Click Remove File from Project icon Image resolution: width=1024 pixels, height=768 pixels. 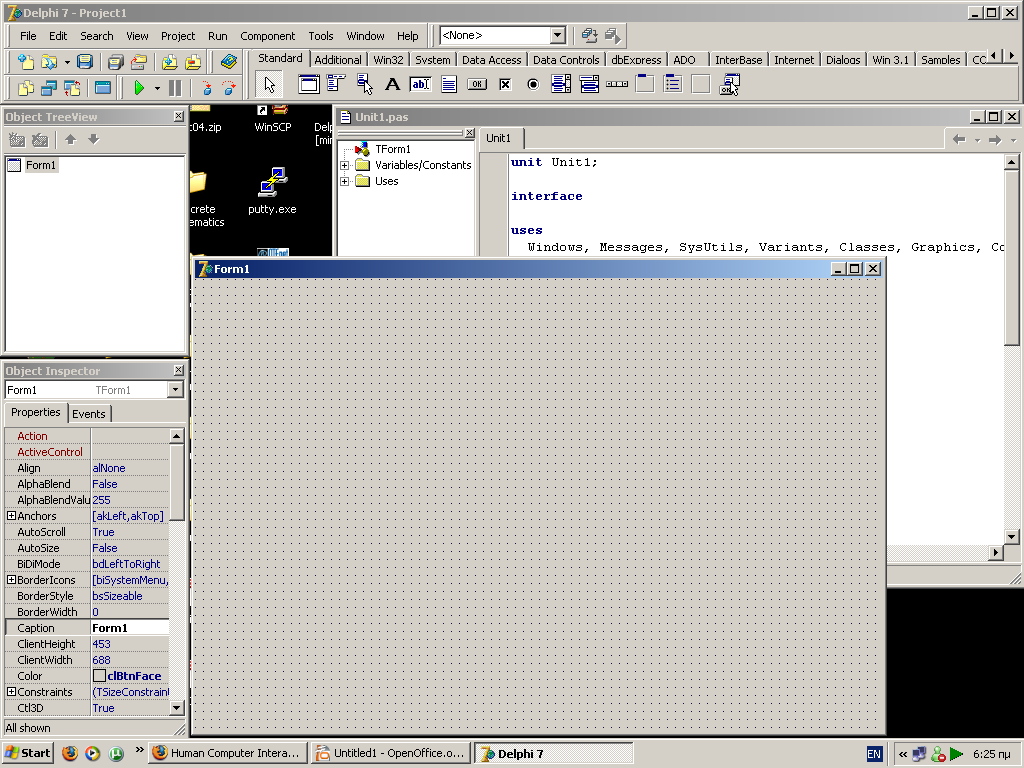(193, 61)
